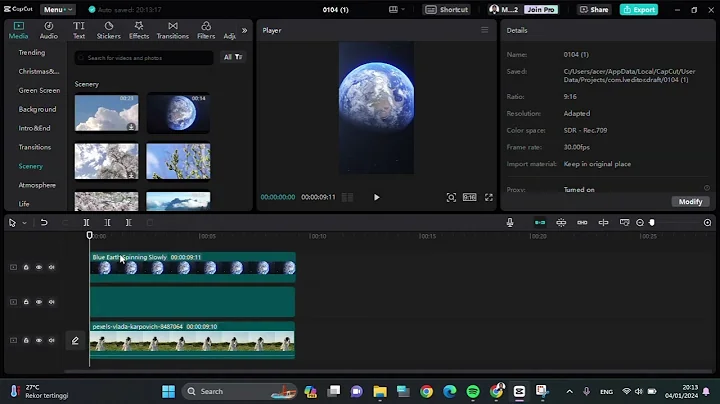This screenshot has width=720, height=404.
Task: Open the Player panel menu icon
Action: coord(484,30)
